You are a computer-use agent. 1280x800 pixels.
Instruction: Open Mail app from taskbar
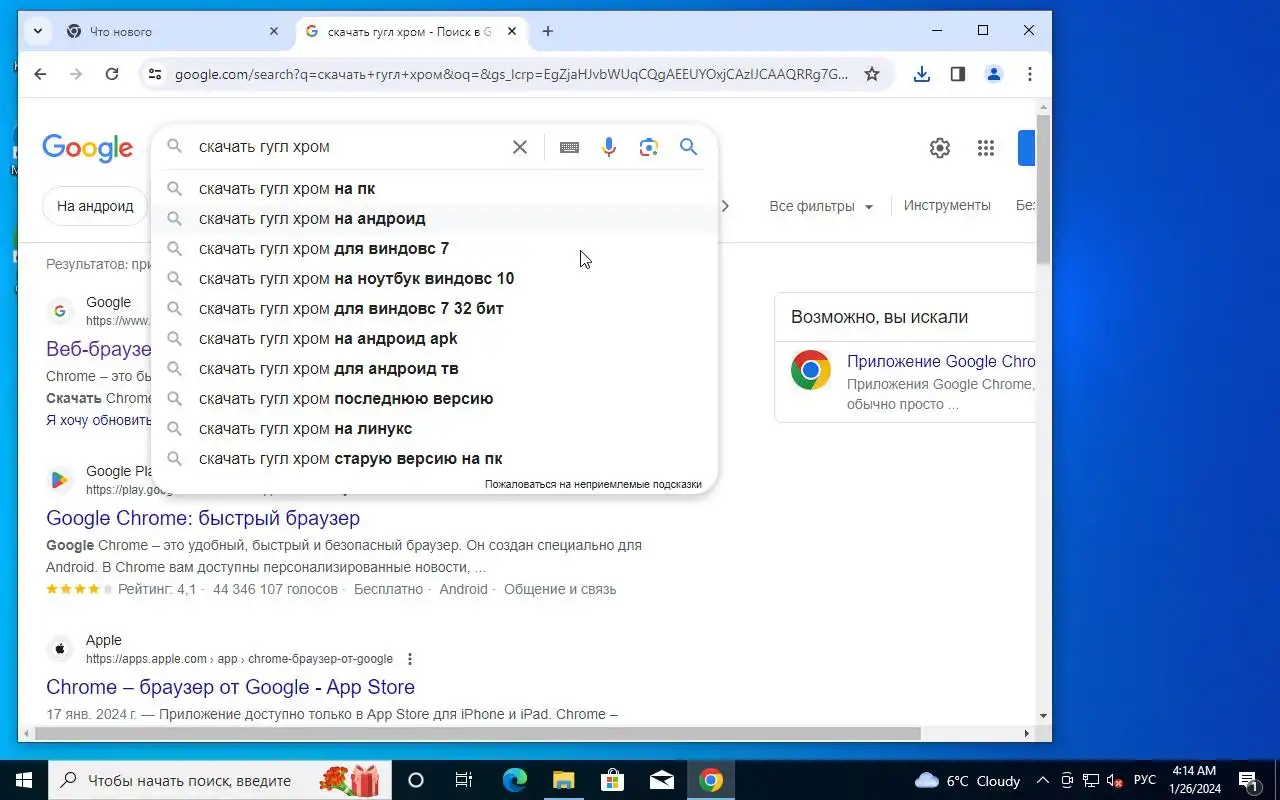click(x=661, y=780)
